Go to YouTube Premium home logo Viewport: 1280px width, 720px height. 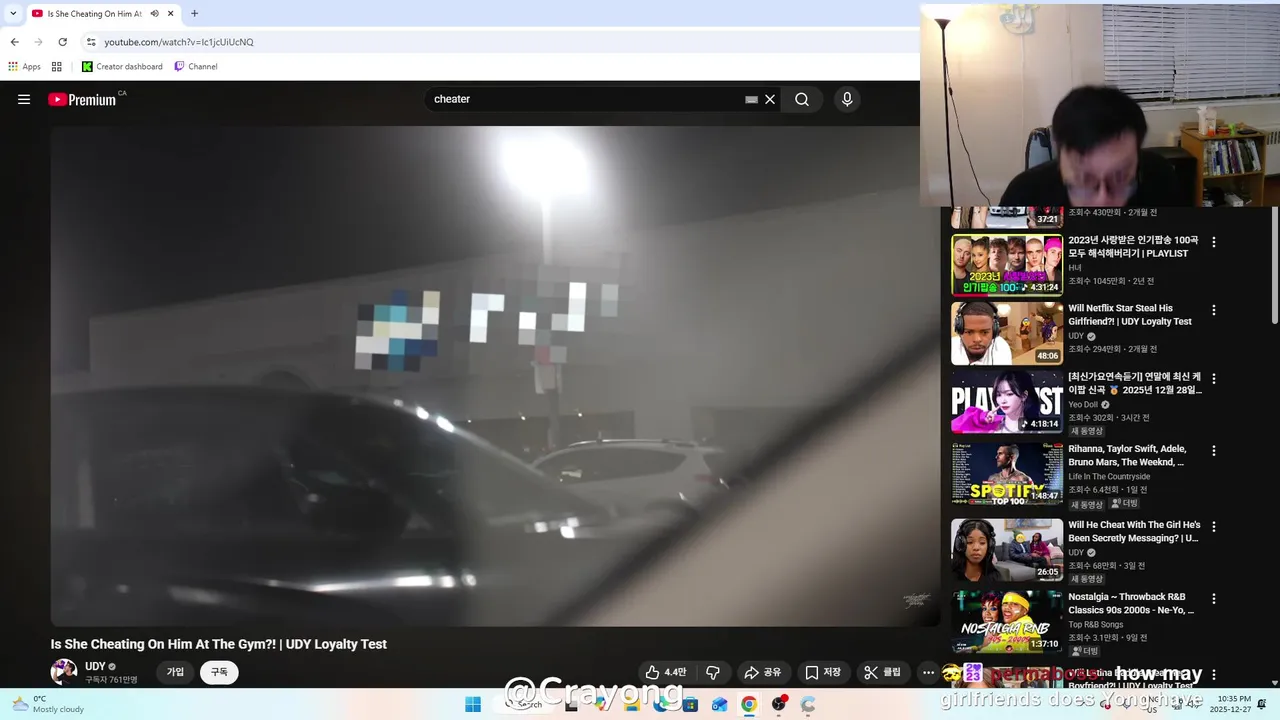(x=82, y=99)
